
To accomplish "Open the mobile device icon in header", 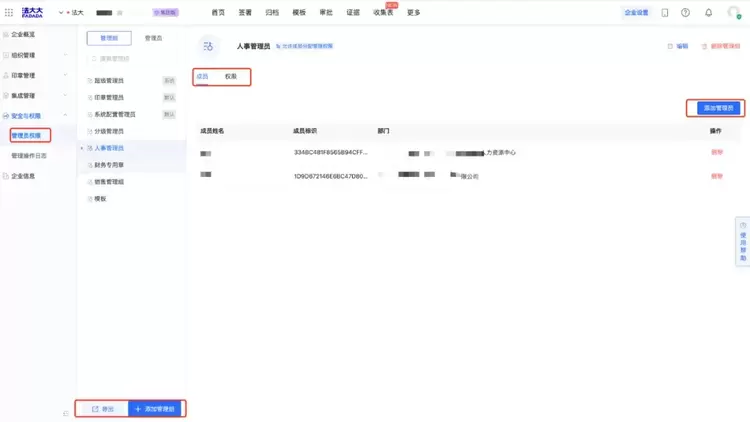I will (x=665, y=12).
